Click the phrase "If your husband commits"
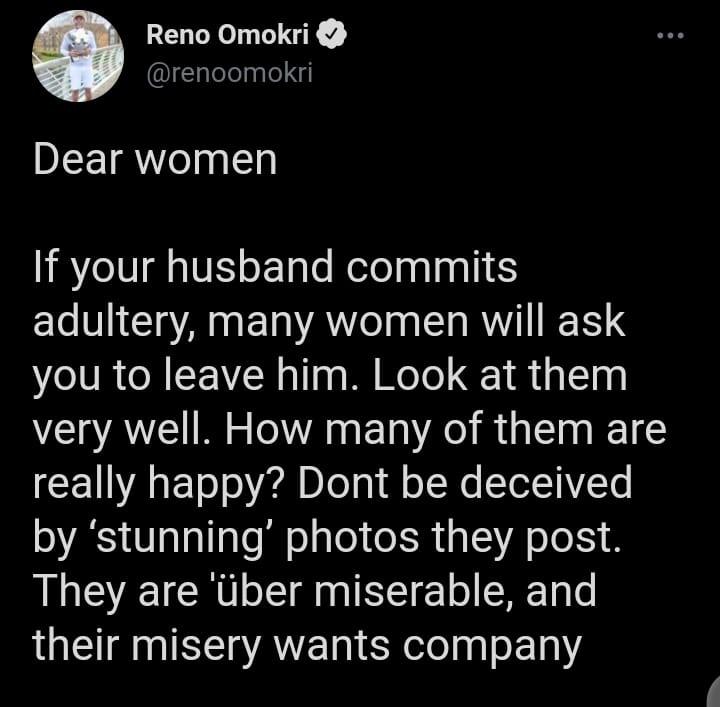The height and width of the screenshot is (707, 720). point(276,268)
